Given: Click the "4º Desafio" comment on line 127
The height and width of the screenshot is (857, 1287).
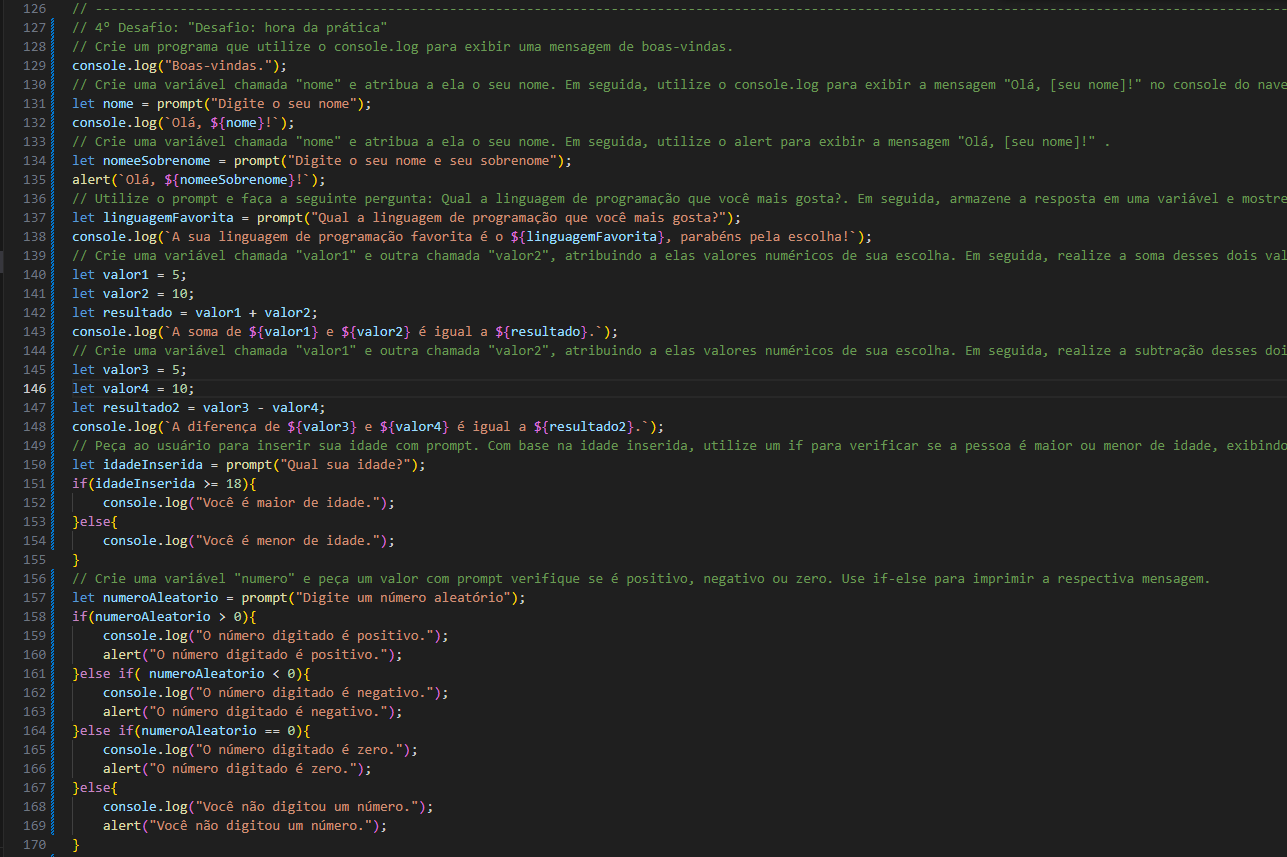Looking at the screenshot, I should pyautogui.click(x=230, y=27).
